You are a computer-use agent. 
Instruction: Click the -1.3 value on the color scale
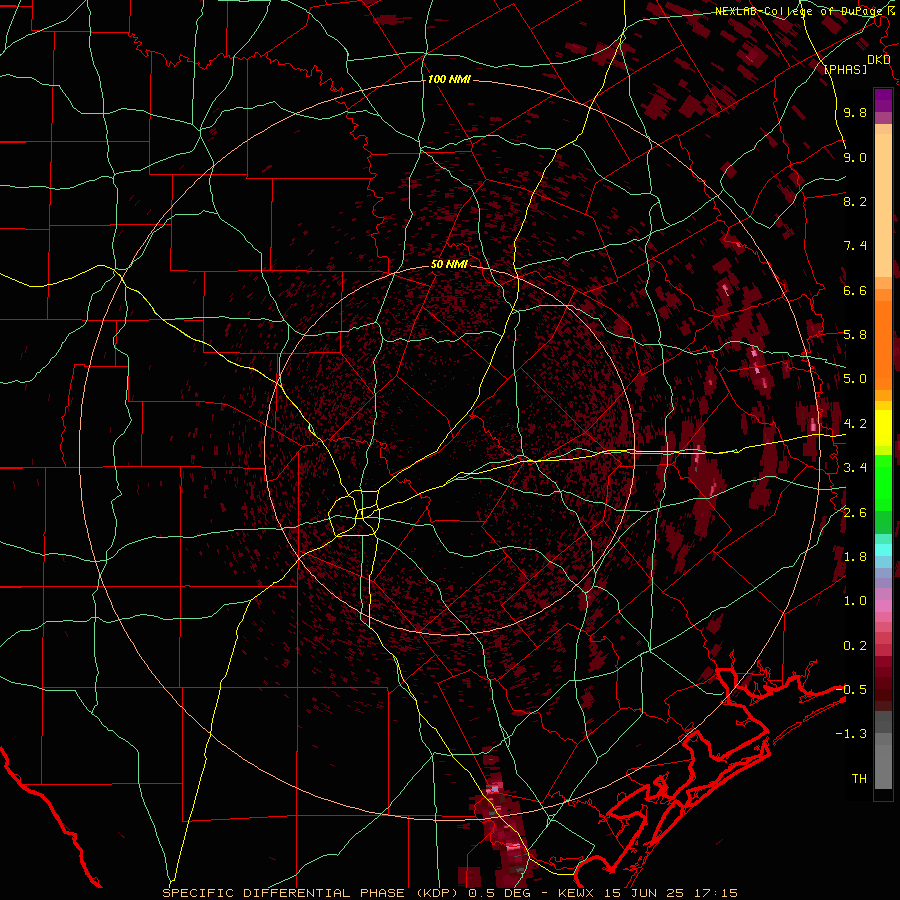(851, 734)
